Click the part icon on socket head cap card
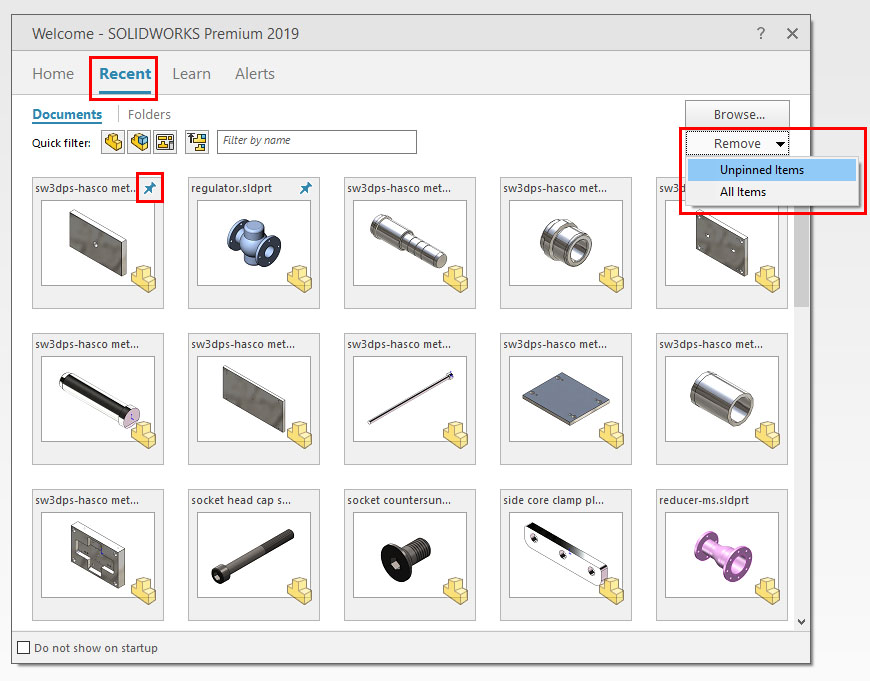 pos(300,591)
